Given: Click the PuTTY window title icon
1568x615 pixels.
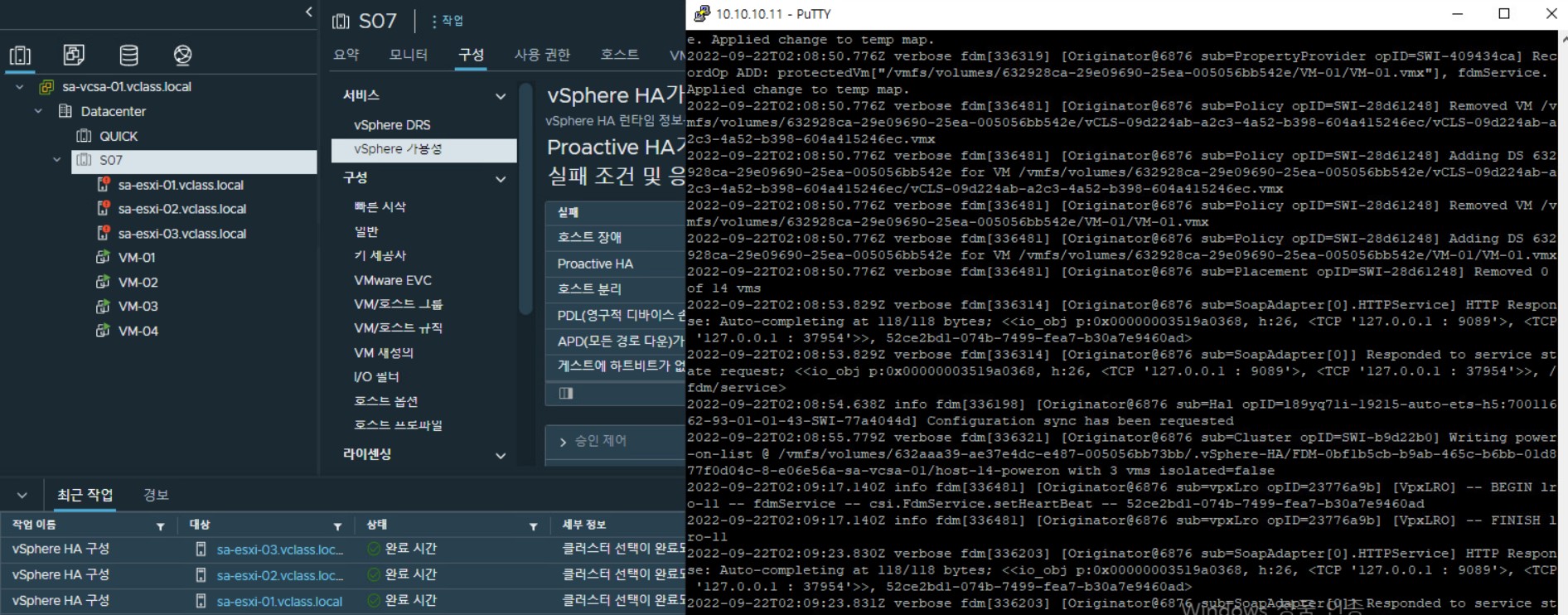Looking at the screenshot, I should click(x=701, y=13).
